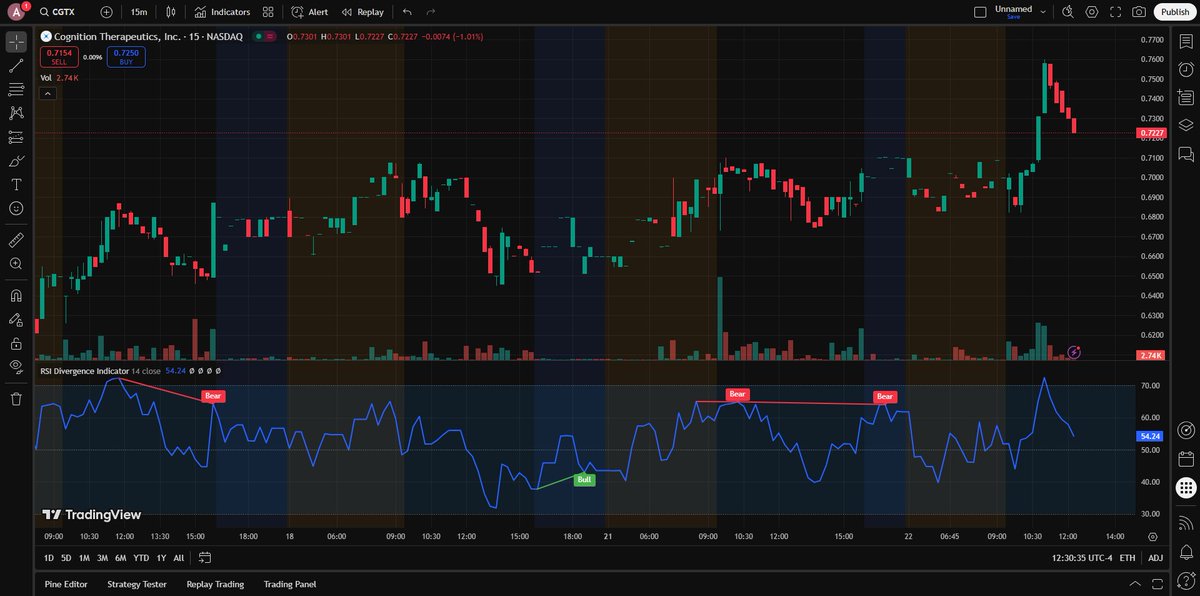Click the compare or add symbol plus icon

coord(107,12)
